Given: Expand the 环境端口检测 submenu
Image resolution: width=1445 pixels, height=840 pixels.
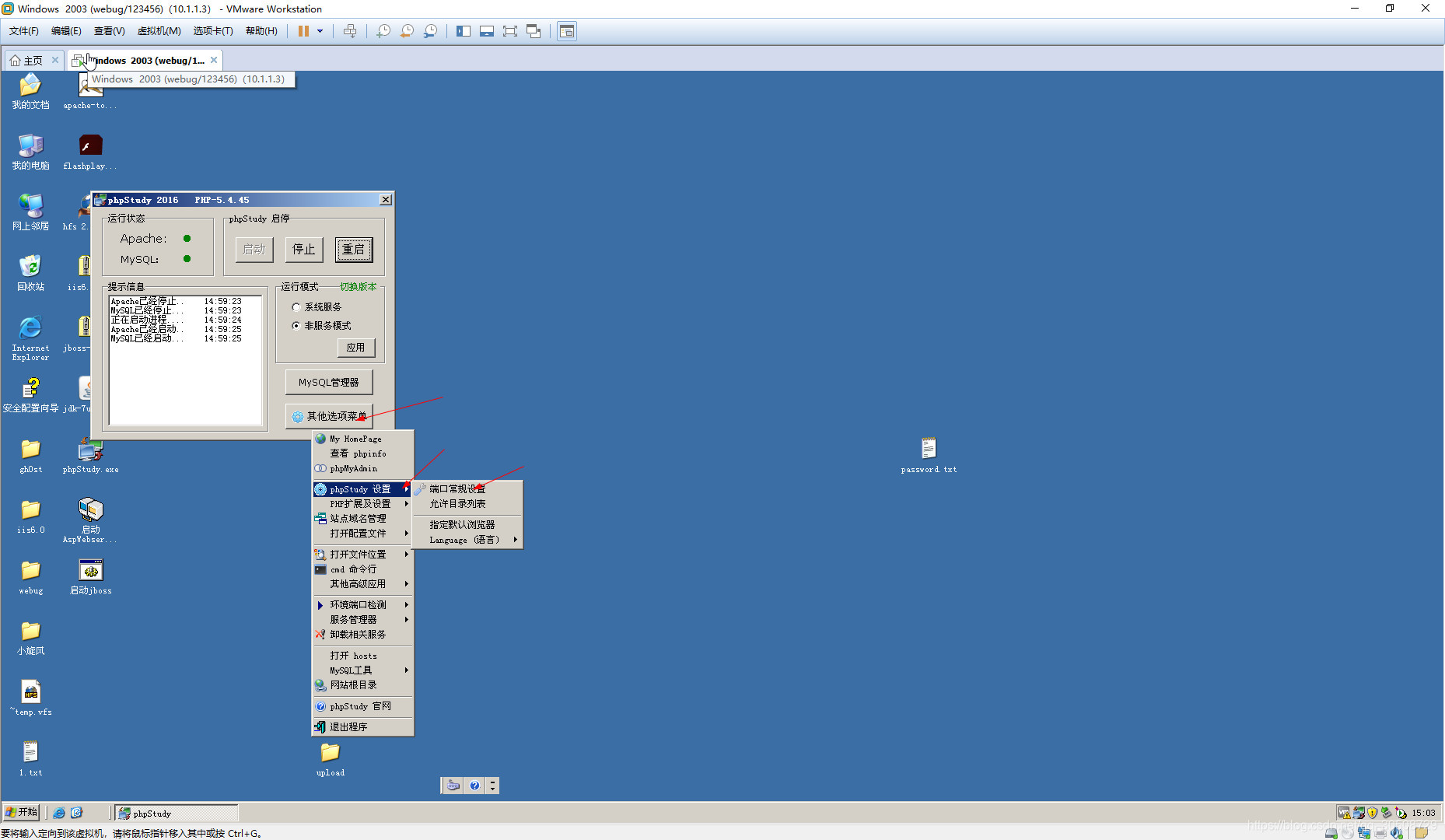Looking at the screenshot, I should click(x=362, y=605).
